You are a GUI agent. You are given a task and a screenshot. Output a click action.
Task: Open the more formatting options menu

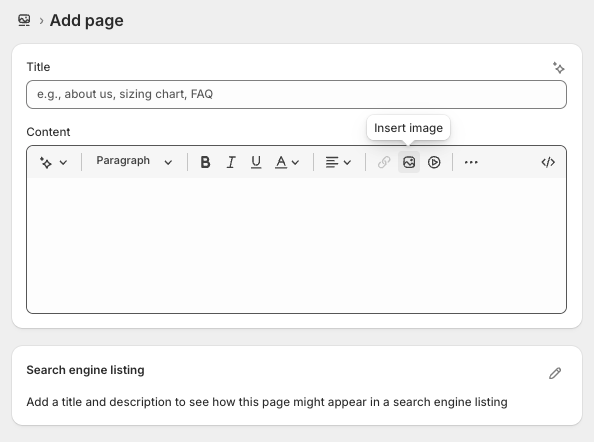[x=471, y=162]
